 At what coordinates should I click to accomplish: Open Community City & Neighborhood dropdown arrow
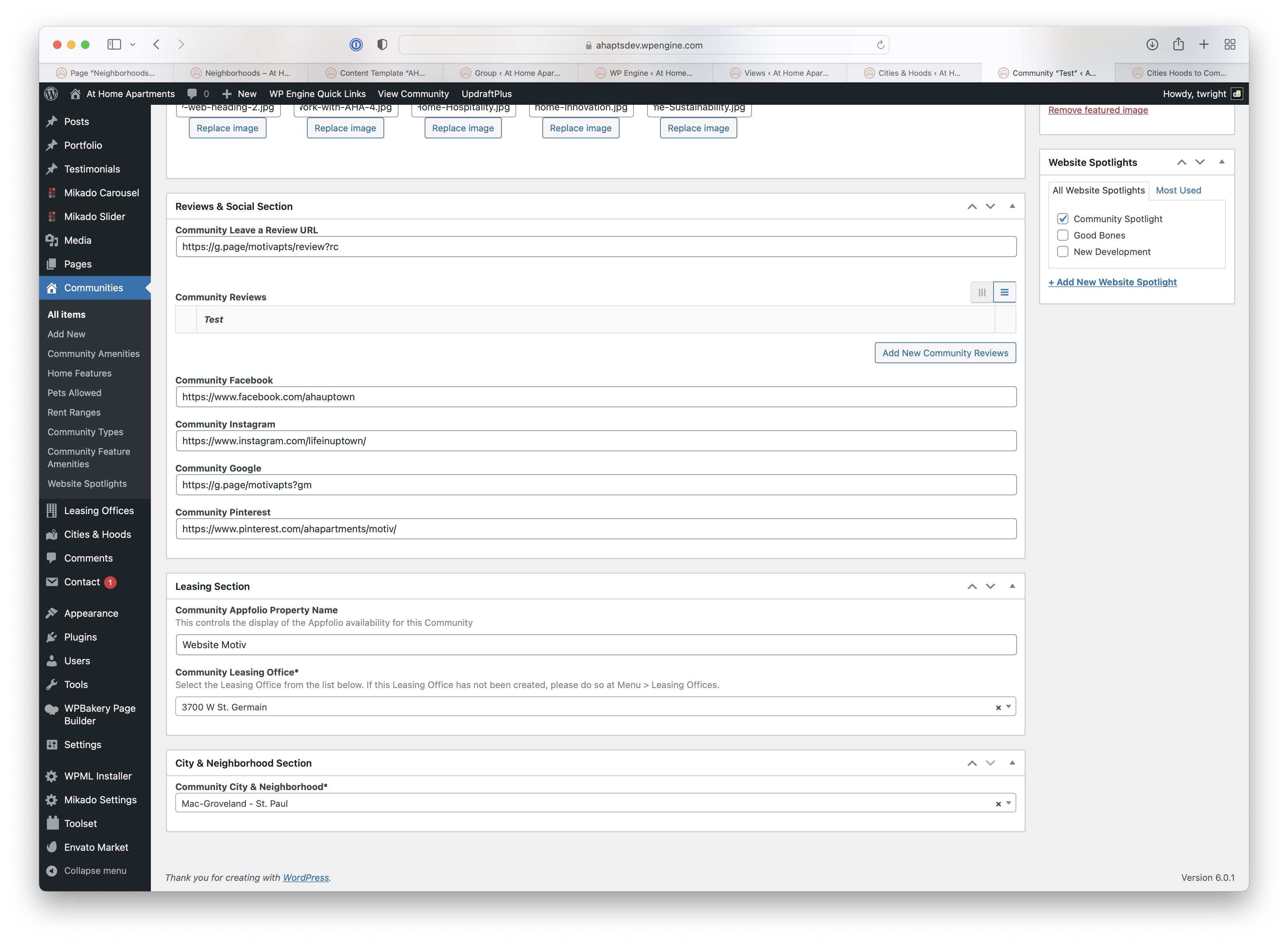(1008, 803)
